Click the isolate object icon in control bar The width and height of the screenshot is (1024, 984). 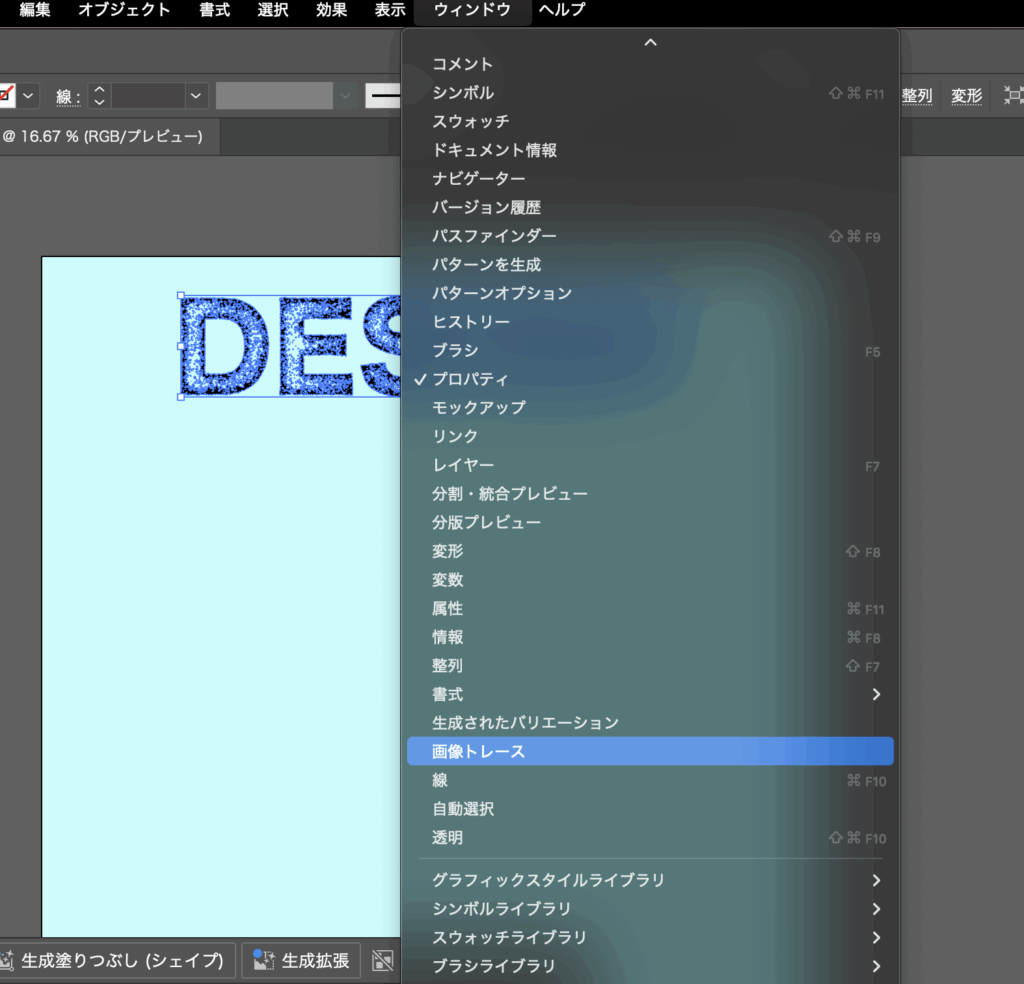click(x=1013, y=96)
